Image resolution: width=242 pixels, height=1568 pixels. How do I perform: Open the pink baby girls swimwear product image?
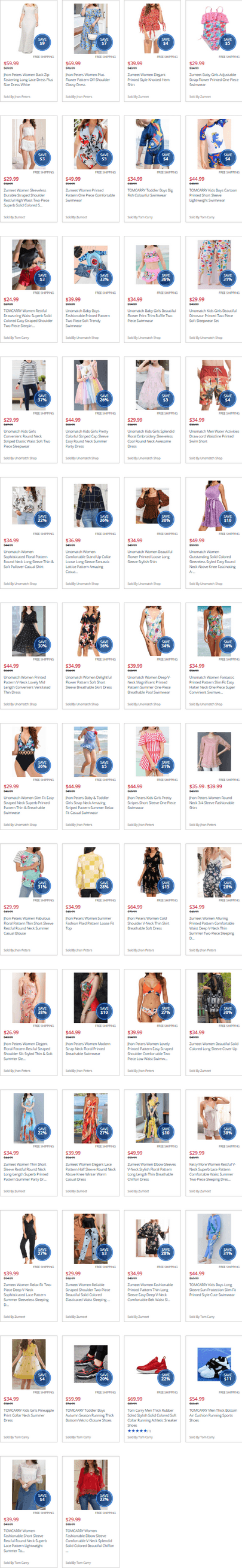point(214,26)
